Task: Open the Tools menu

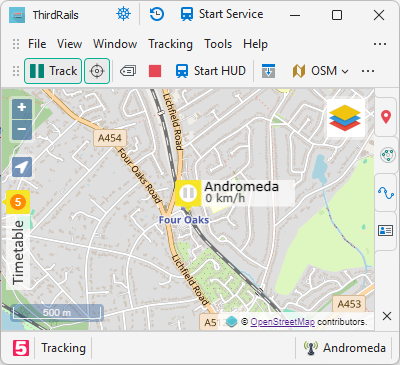Action: pos(218,44)
